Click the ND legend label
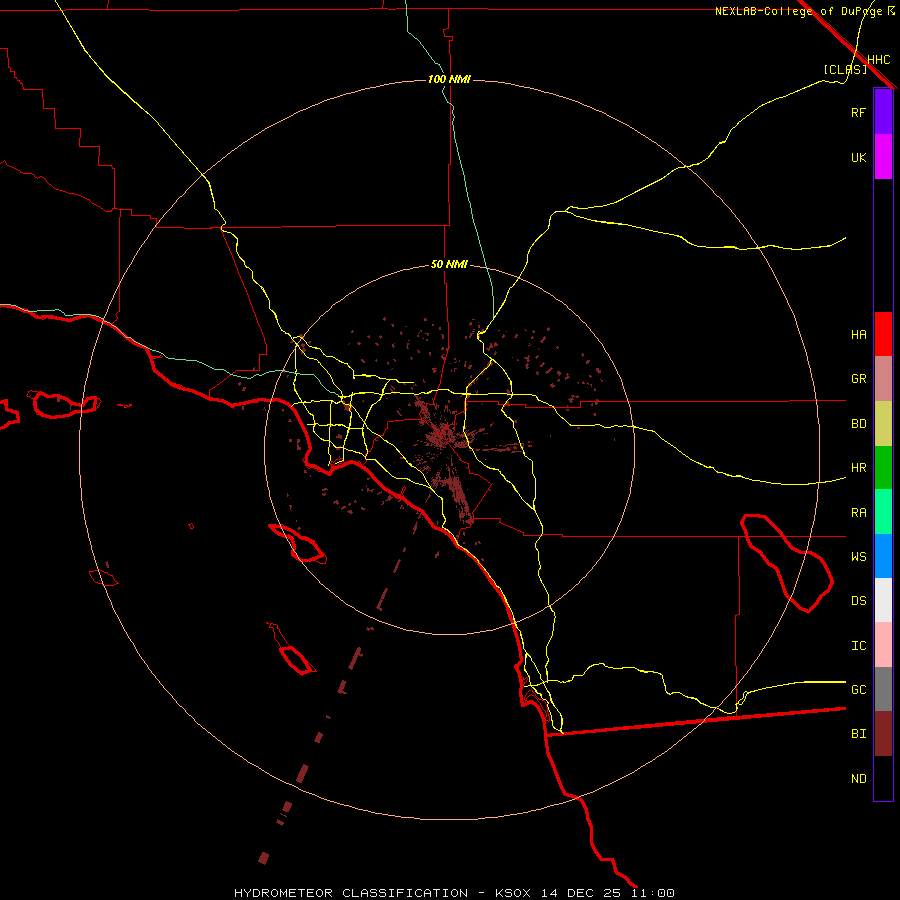Screen dimensions: 900x900 (858, 779)
